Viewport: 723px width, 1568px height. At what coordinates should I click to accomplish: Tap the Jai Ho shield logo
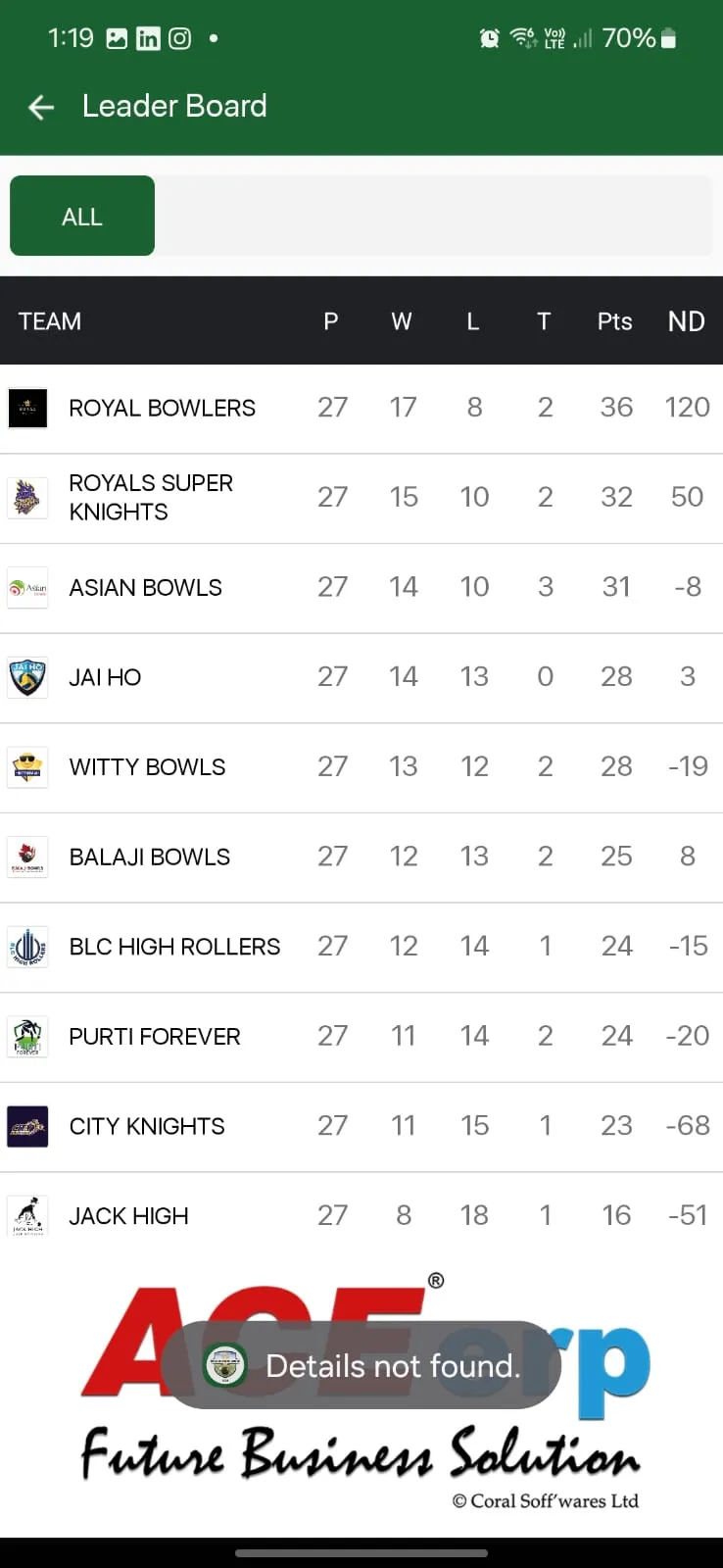click(27, 677)
